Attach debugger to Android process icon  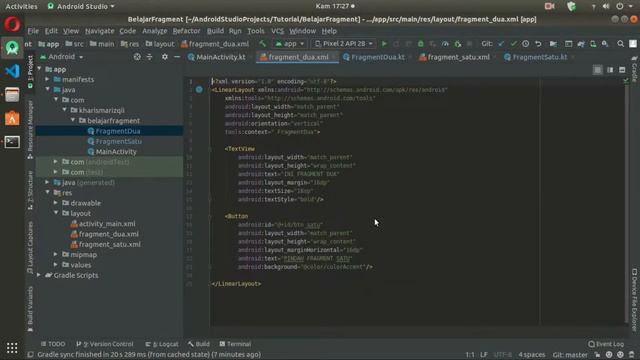pyautogui.click(x=458, y=44)
